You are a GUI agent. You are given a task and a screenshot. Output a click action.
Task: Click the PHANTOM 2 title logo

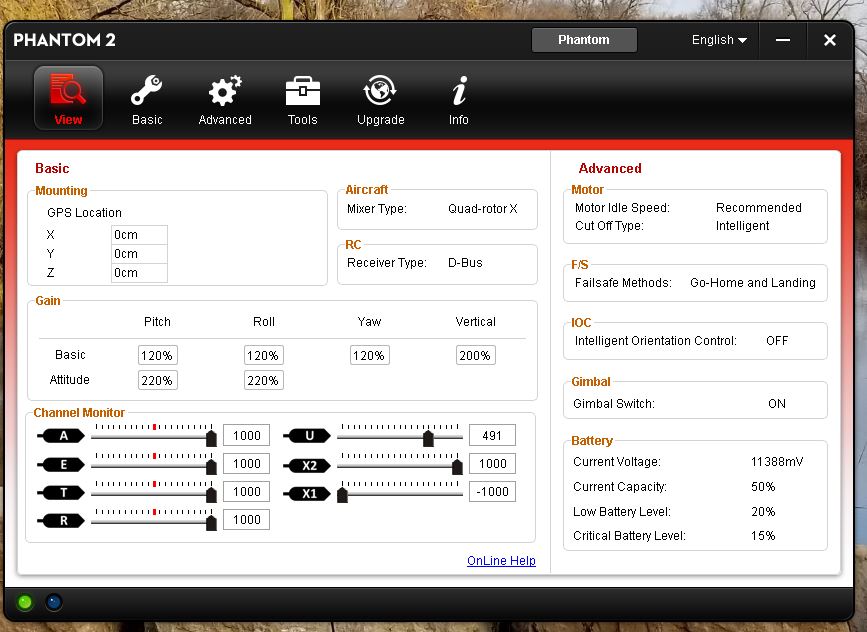click(x=64, y=40)
